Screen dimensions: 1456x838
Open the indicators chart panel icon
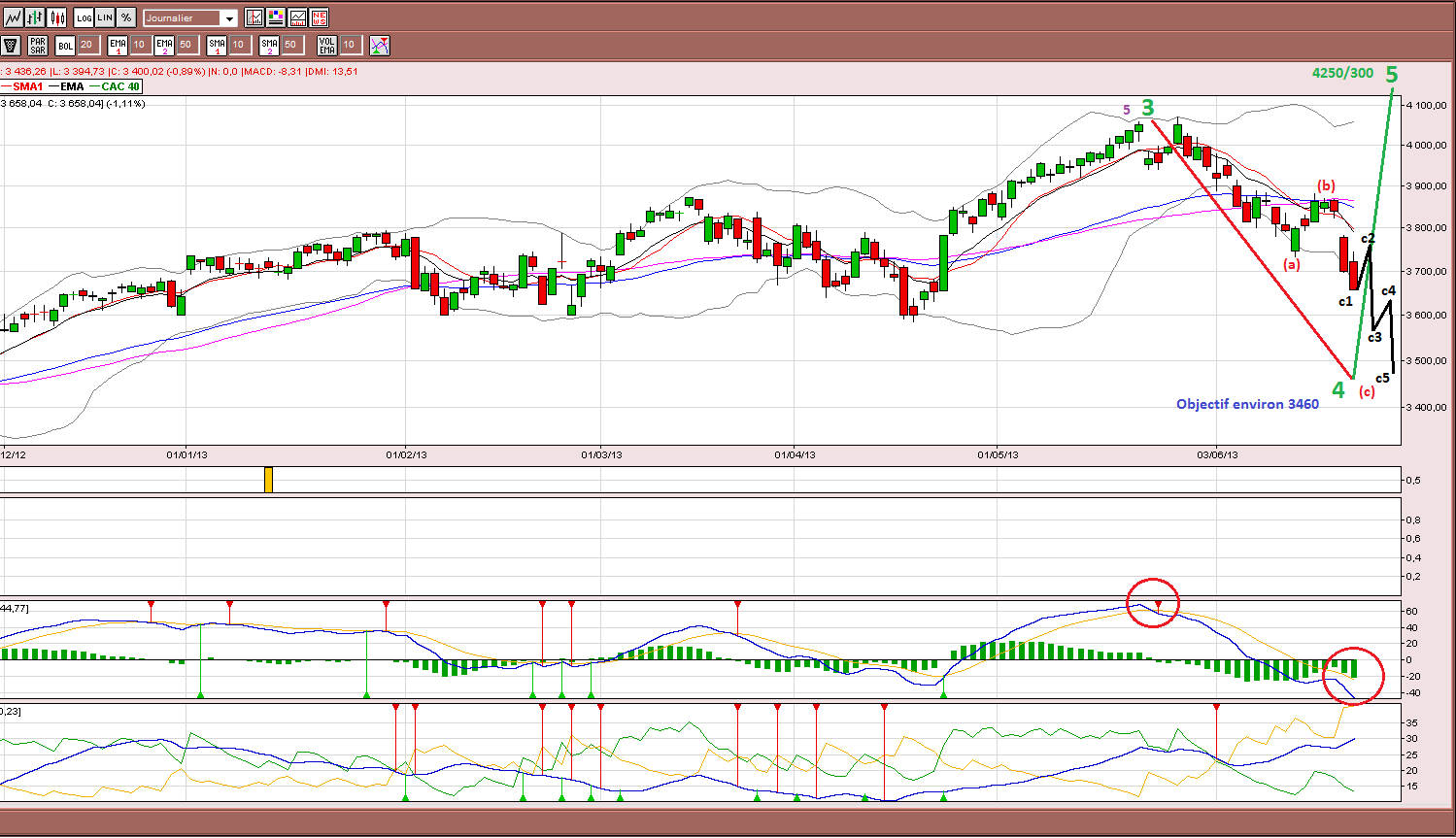pos(297,17)
